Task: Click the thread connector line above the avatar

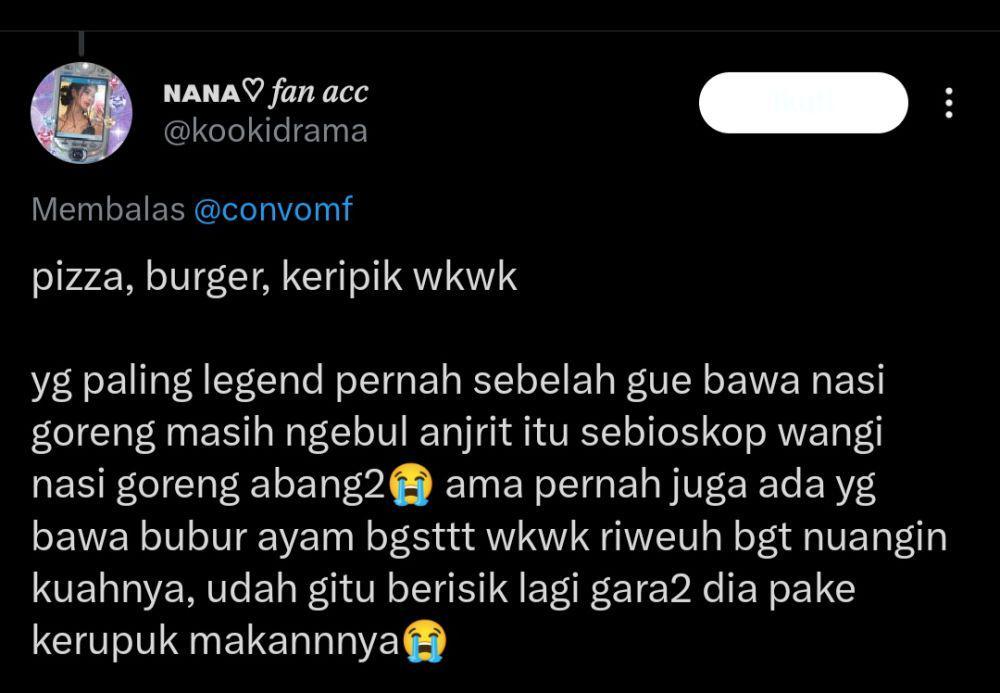Action: tap(82, 44)
